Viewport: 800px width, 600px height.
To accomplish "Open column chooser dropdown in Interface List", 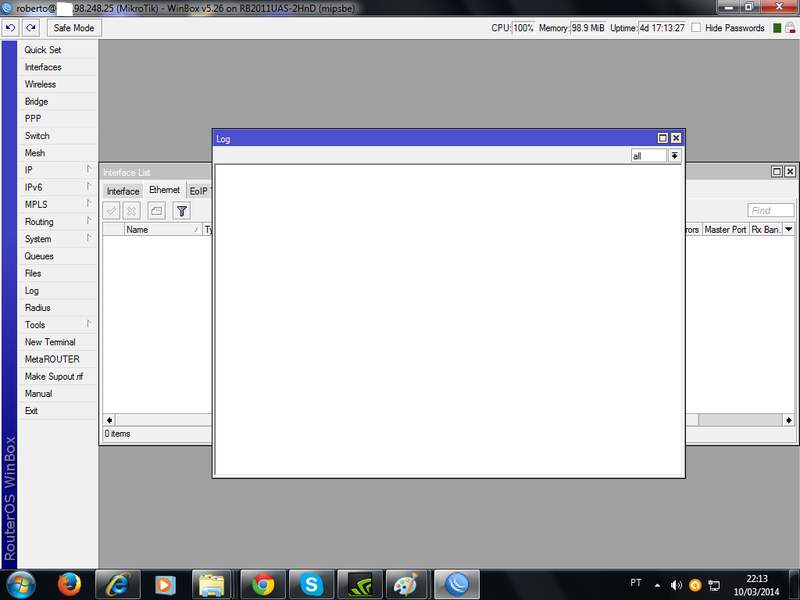I will (x=789, y=230).
